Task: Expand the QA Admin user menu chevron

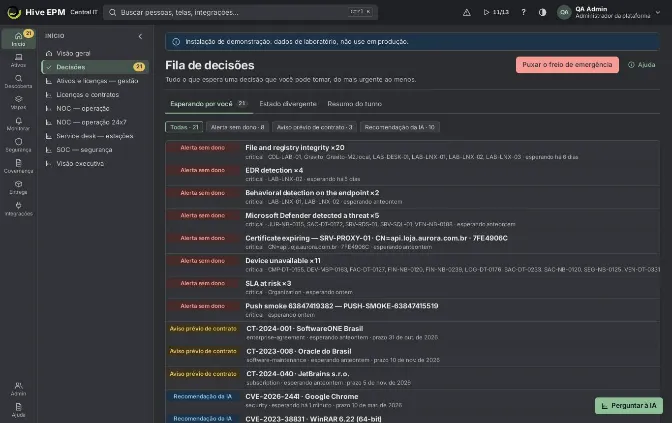Action: [x=658, y=12]
